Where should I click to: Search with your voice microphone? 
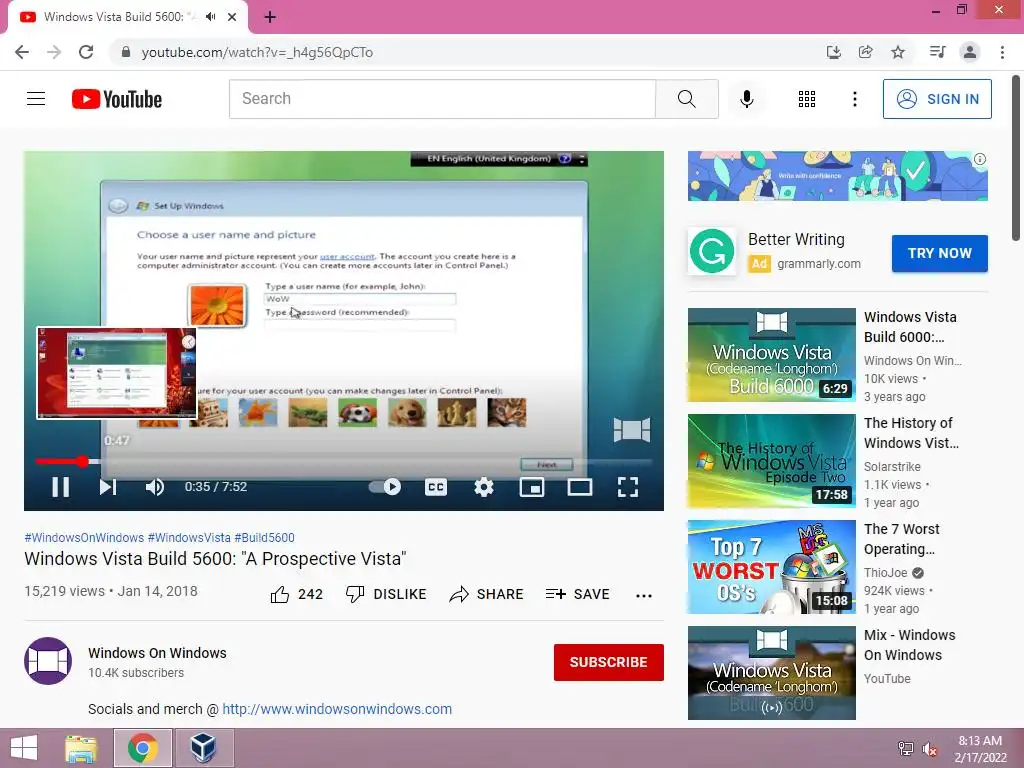click(747, 99)
